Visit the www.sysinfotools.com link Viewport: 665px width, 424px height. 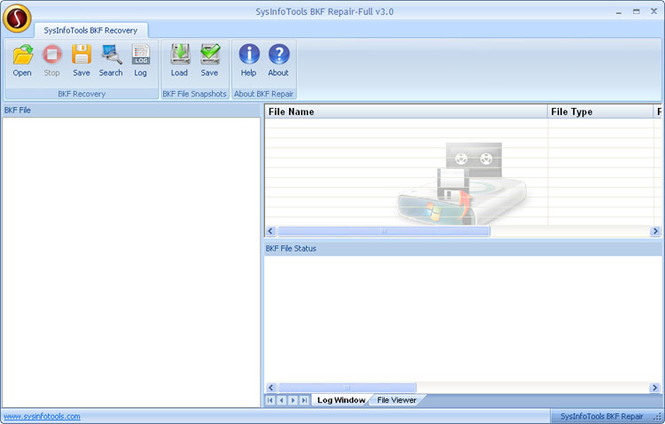click(x=42, y=416)
